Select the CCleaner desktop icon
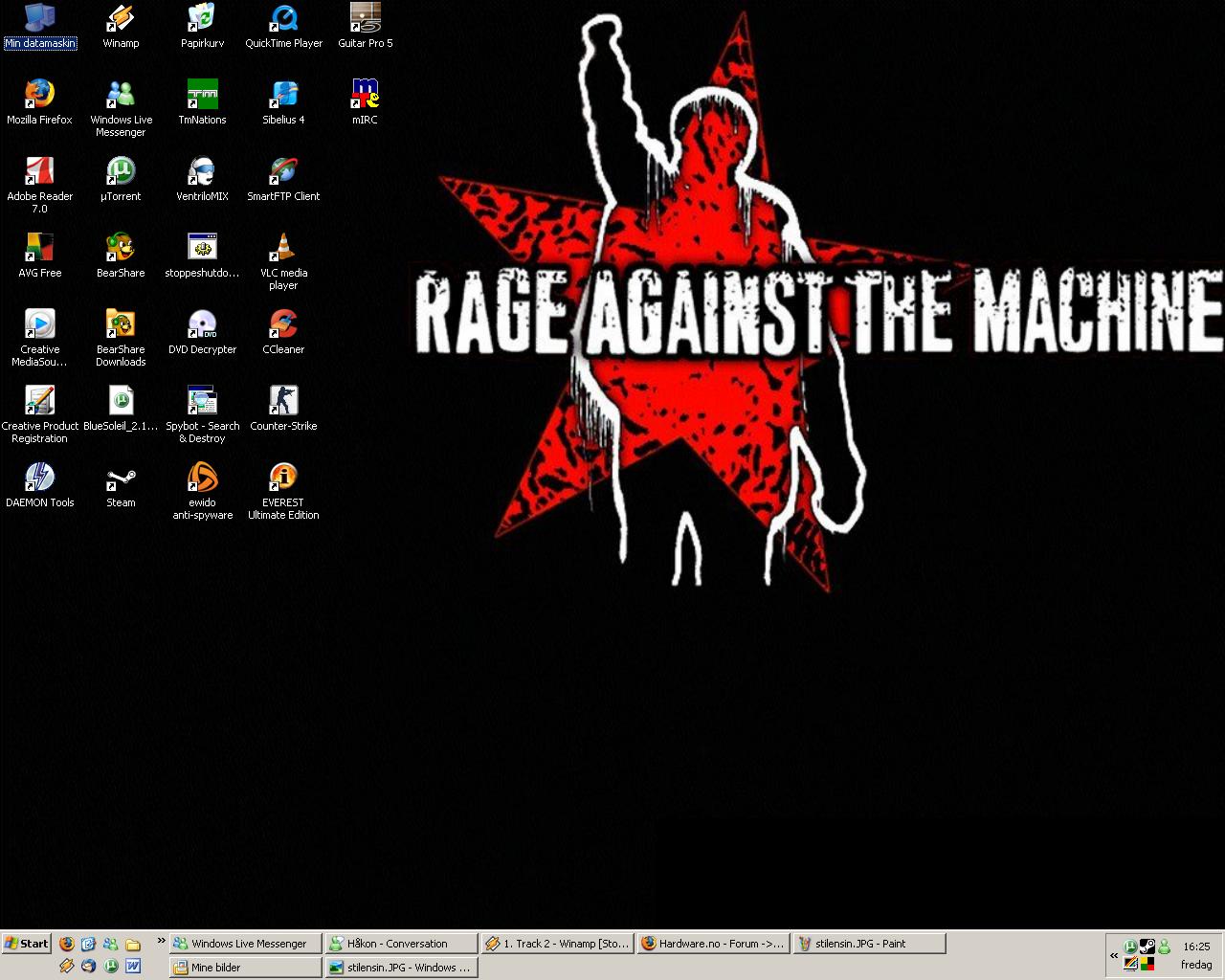This screenshot has height=980, width=1225. coord(283,332)
